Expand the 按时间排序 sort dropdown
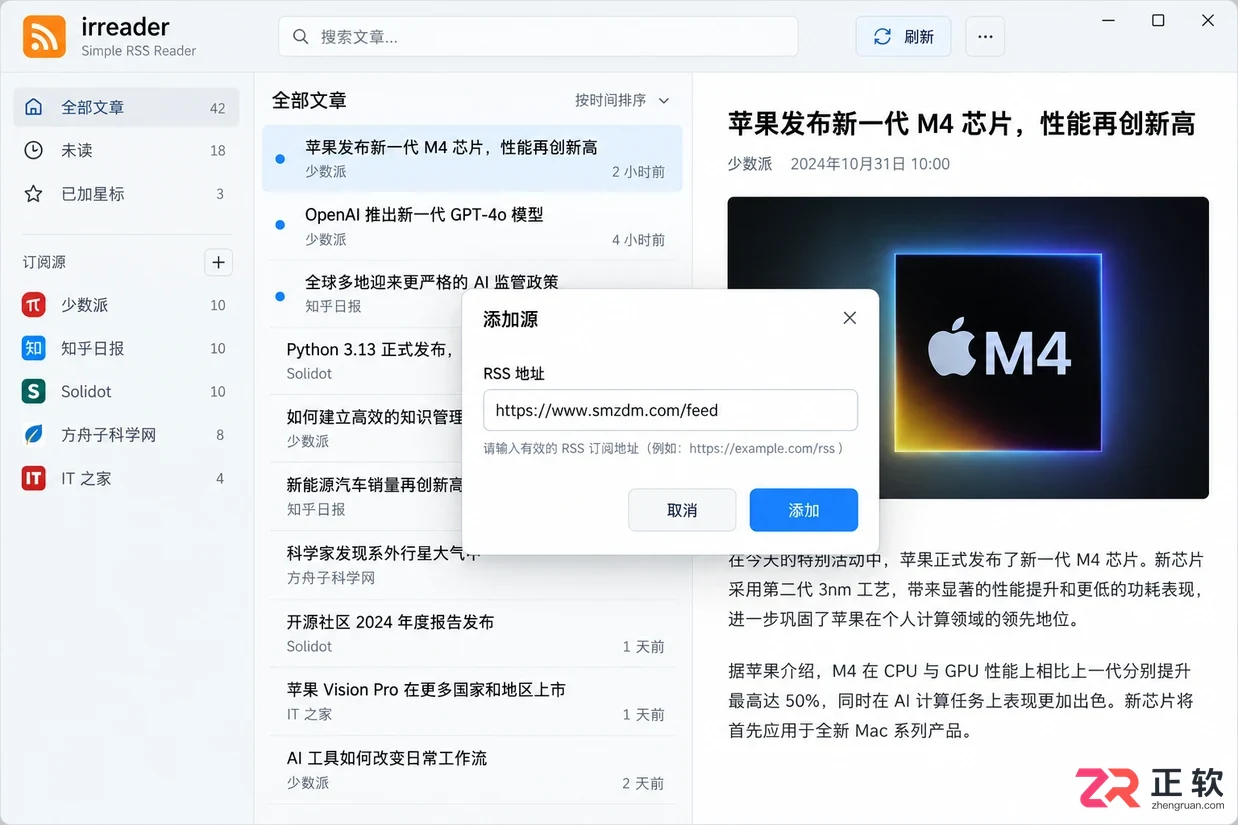This screenshot has height=825, width=1238. point(622,100)
